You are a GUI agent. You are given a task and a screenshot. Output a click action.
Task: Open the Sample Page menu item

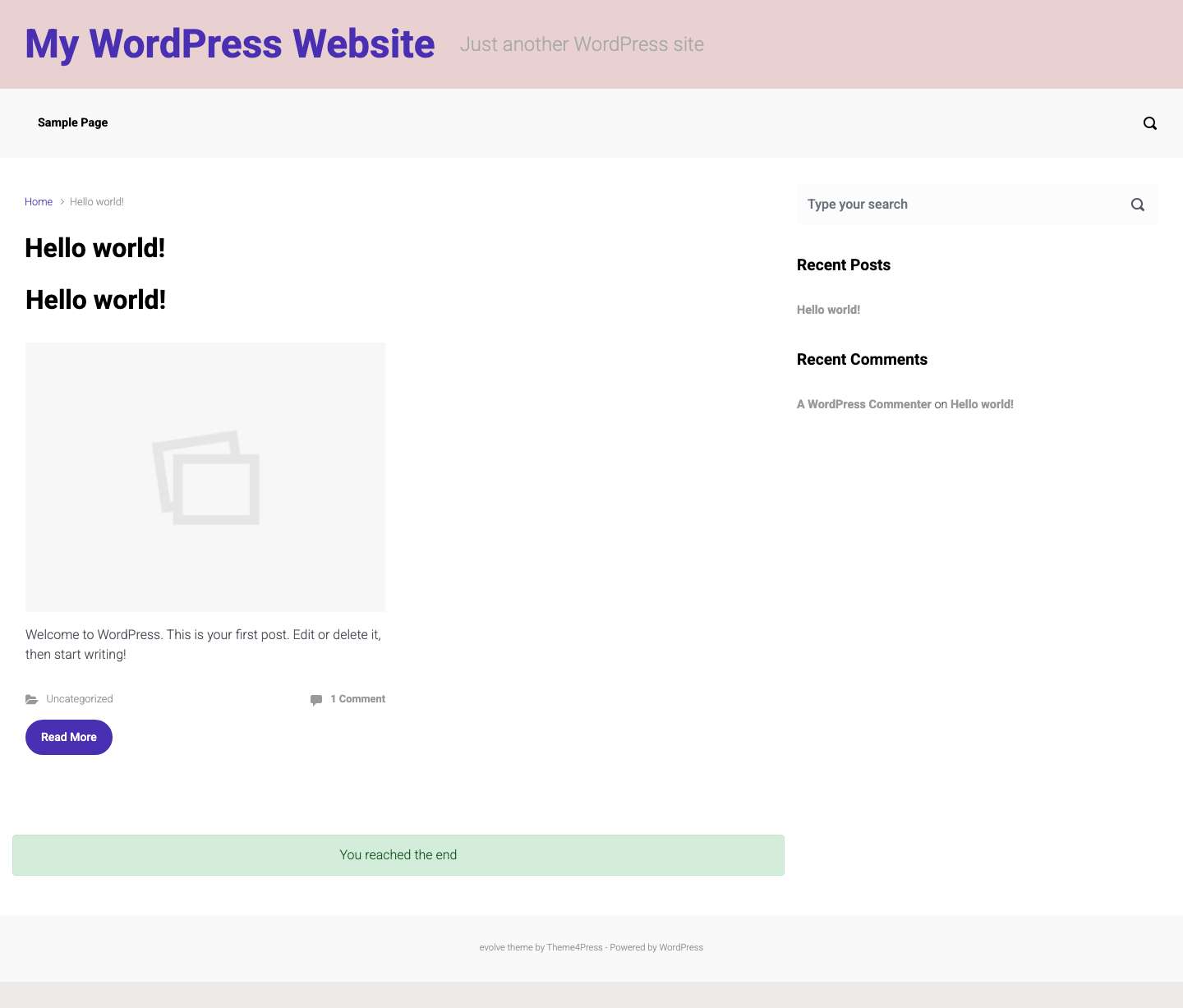click(72, 122)
